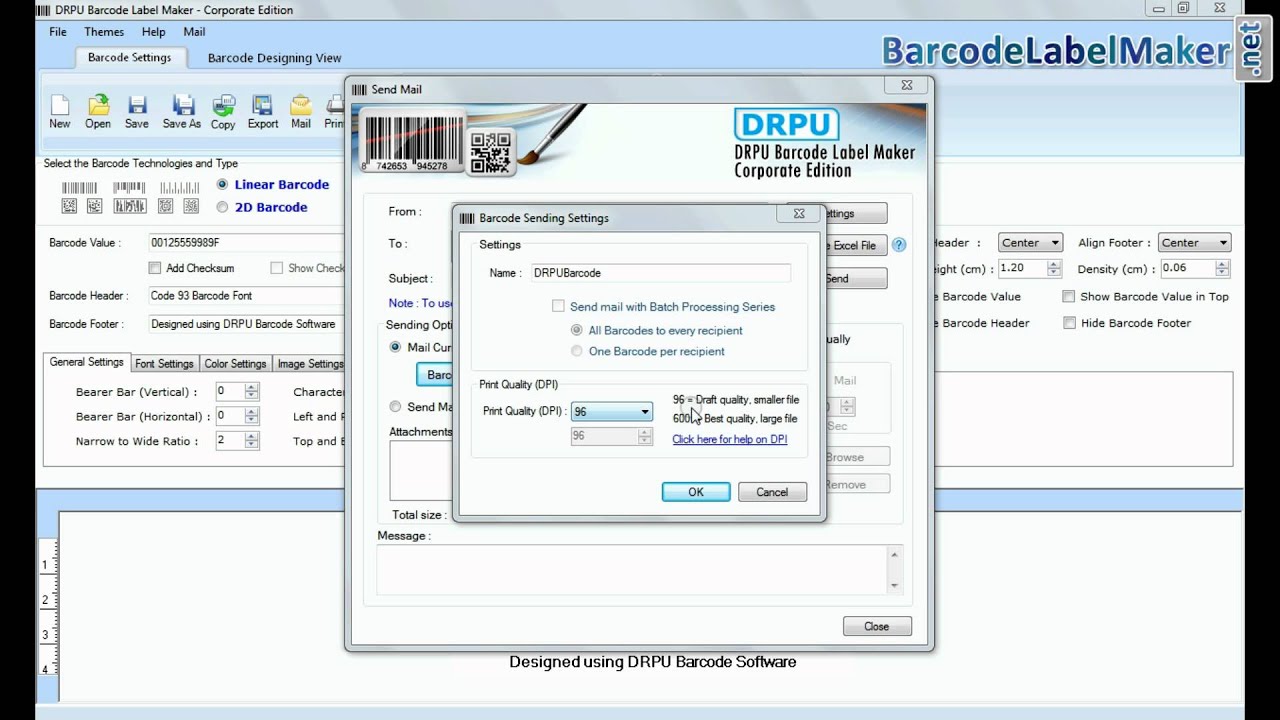Click the Barcode Header input field

tap(246, 296)
